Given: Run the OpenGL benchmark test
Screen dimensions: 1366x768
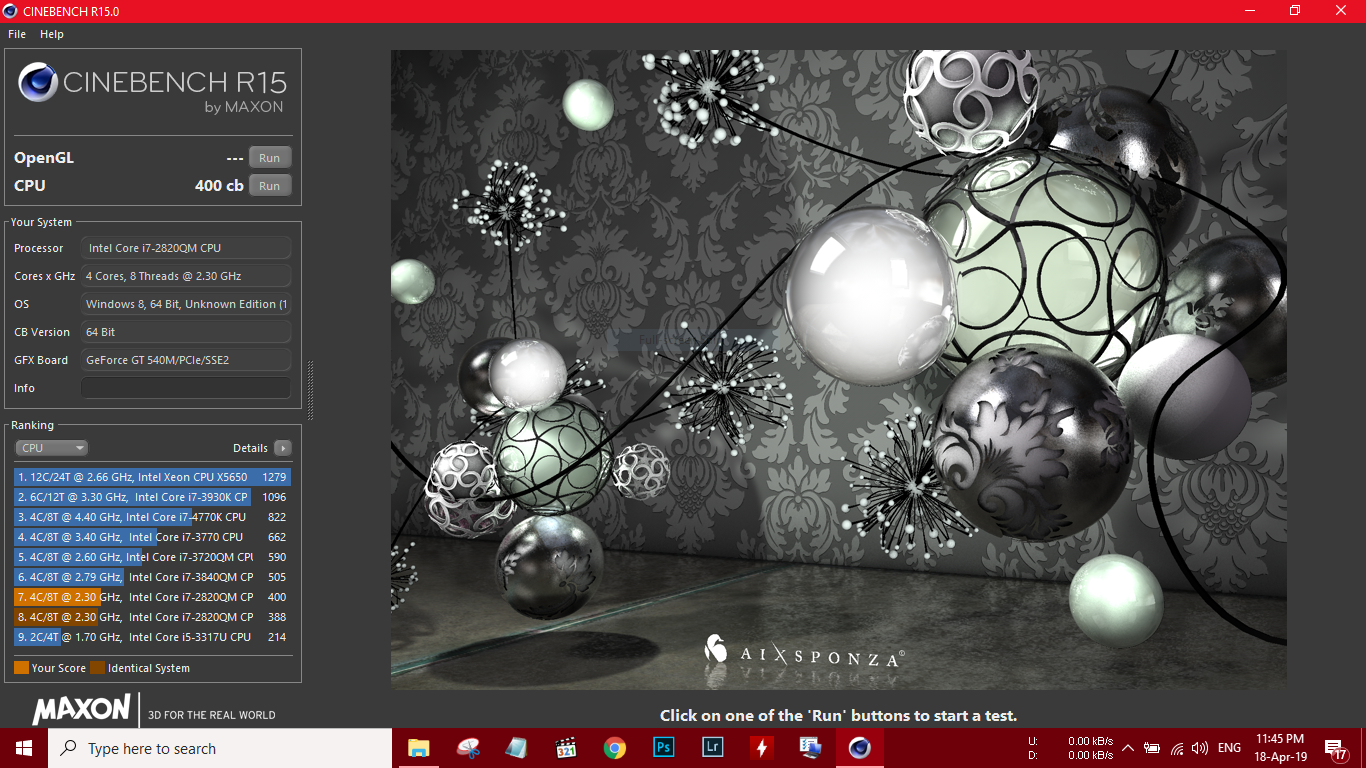Looking at the screenshot, I should [270, 158].
